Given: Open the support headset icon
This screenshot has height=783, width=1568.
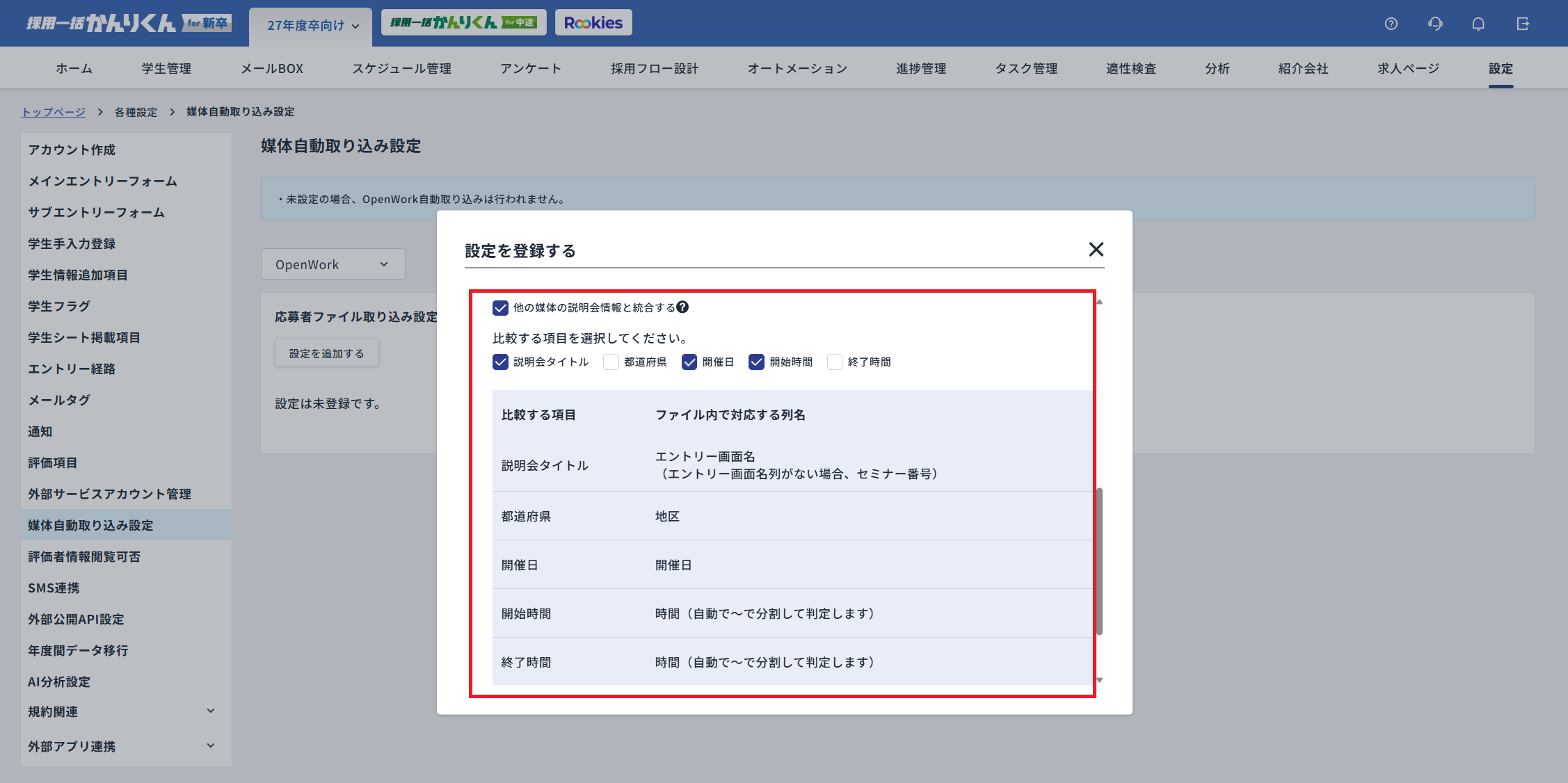Looking at the screenshot, I should click(x=1435, y=24).
